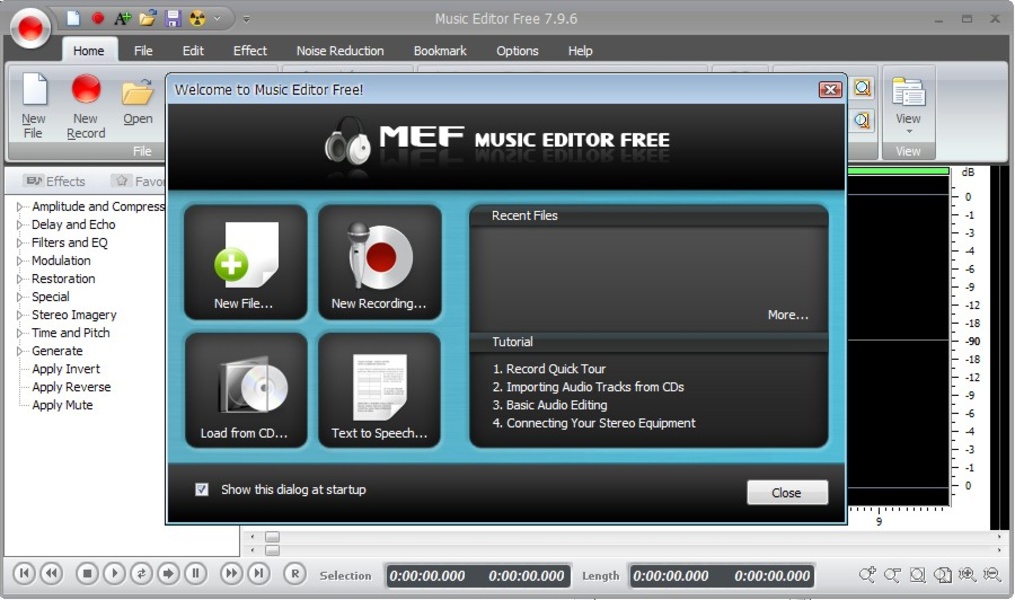The image size is (1015, 600).
Task: Click the New File tile in welcome dialog
Action: (x=245, y=262)
